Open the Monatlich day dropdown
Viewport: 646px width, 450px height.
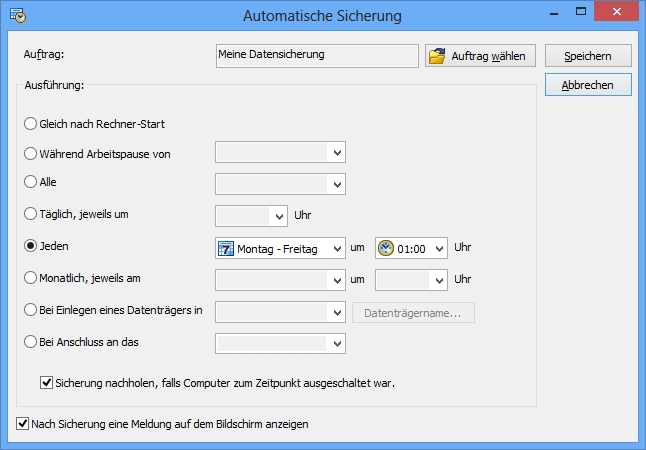(280, 280)
